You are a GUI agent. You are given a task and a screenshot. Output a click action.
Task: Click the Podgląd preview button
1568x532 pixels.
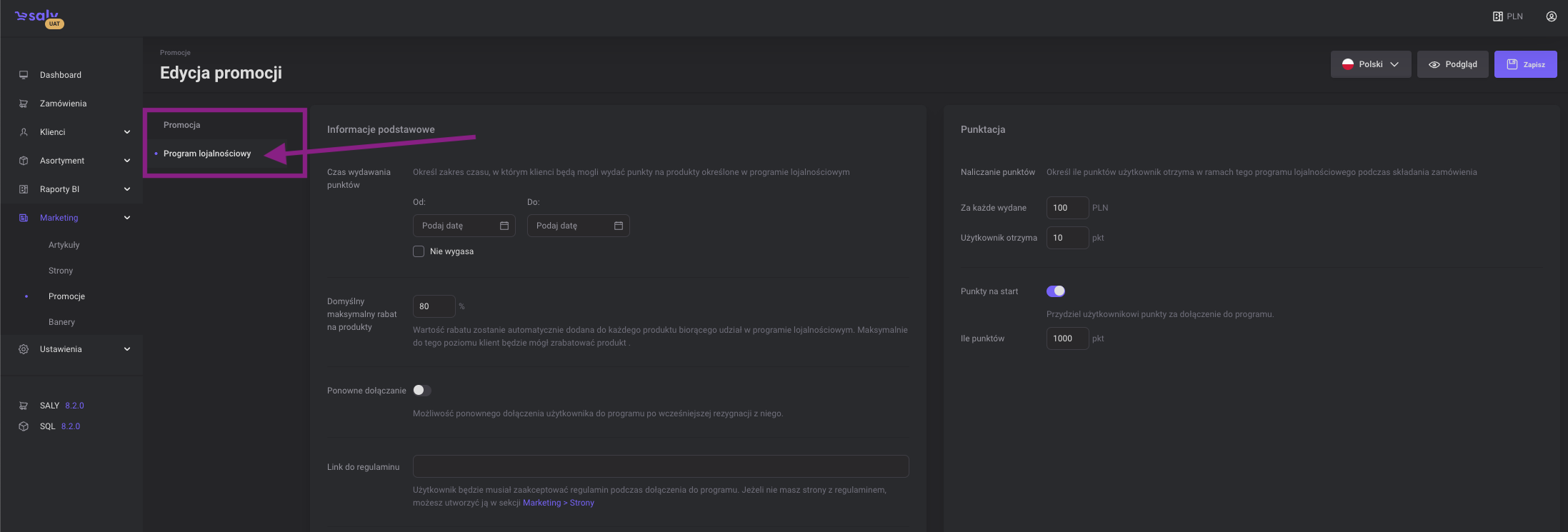click(1452, 64)
